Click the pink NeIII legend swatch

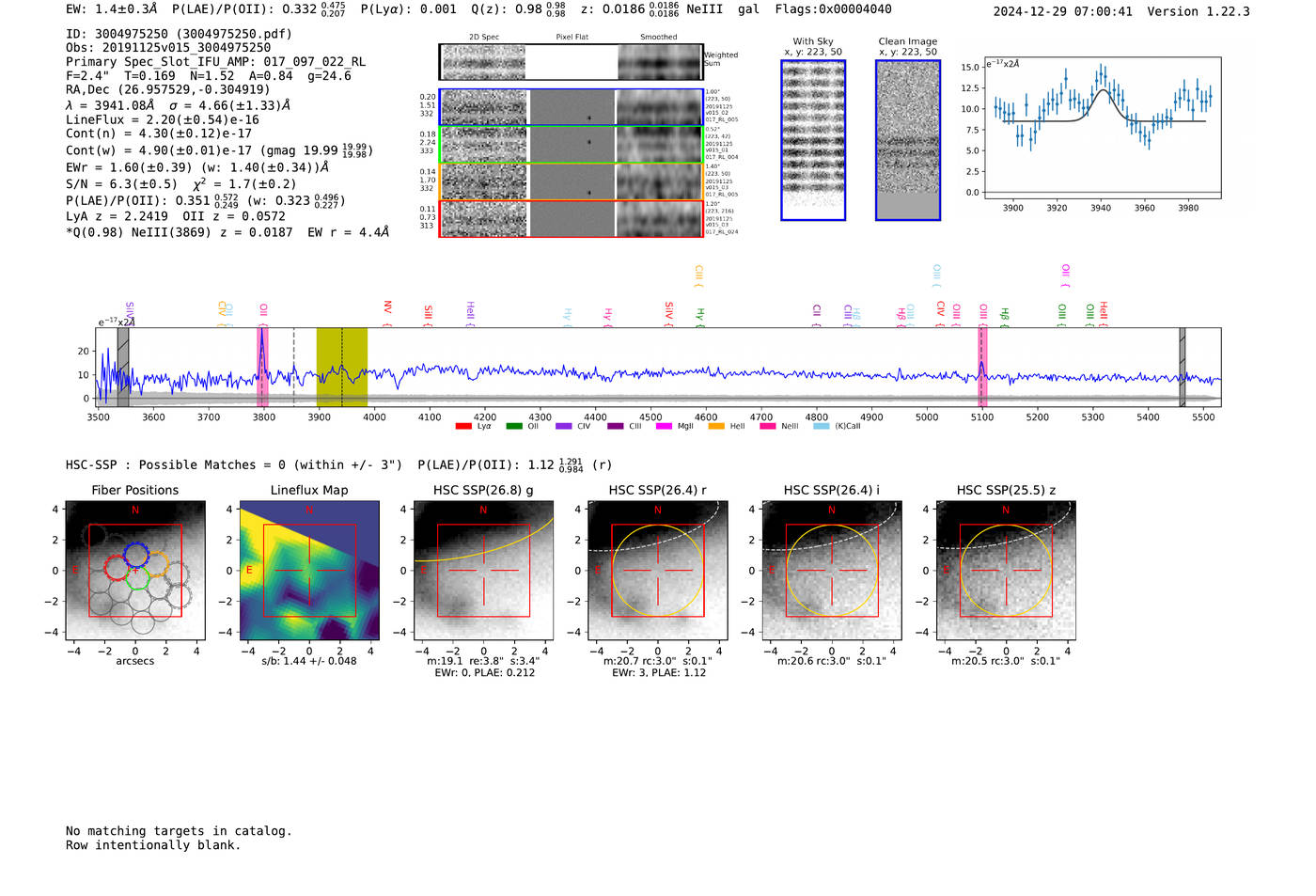point(767,426)
